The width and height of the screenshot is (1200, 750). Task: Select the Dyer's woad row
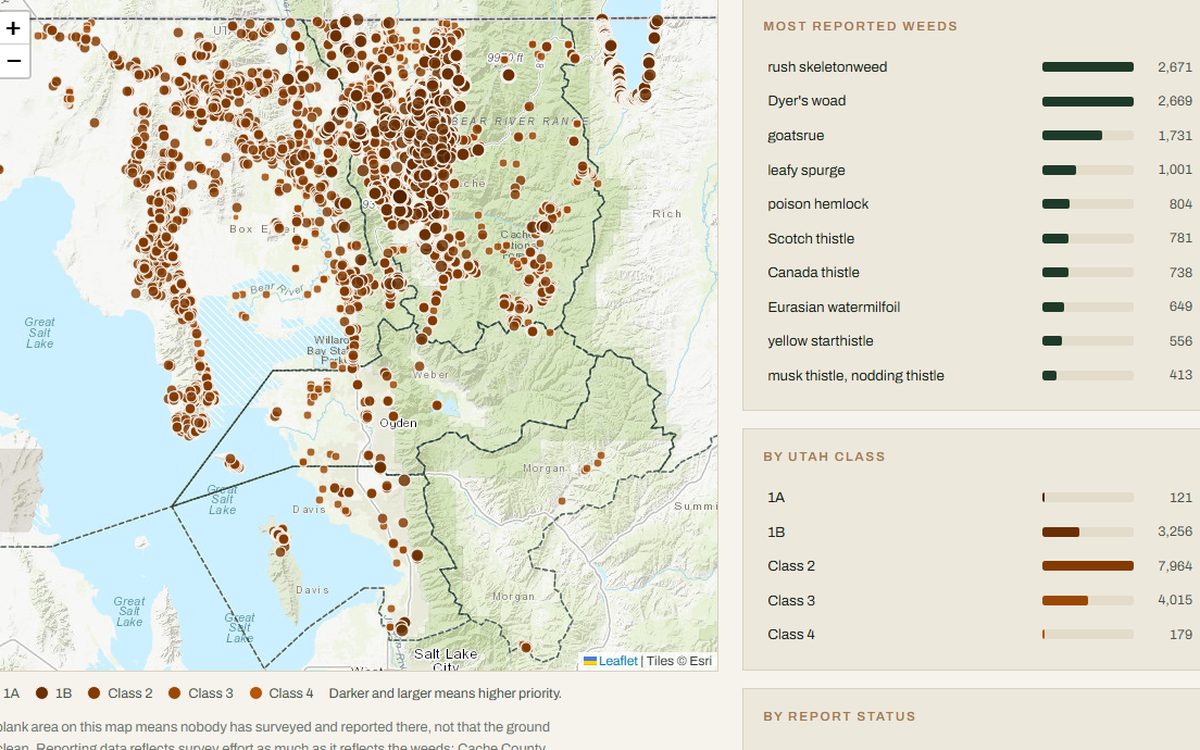[x=979, y=101]
